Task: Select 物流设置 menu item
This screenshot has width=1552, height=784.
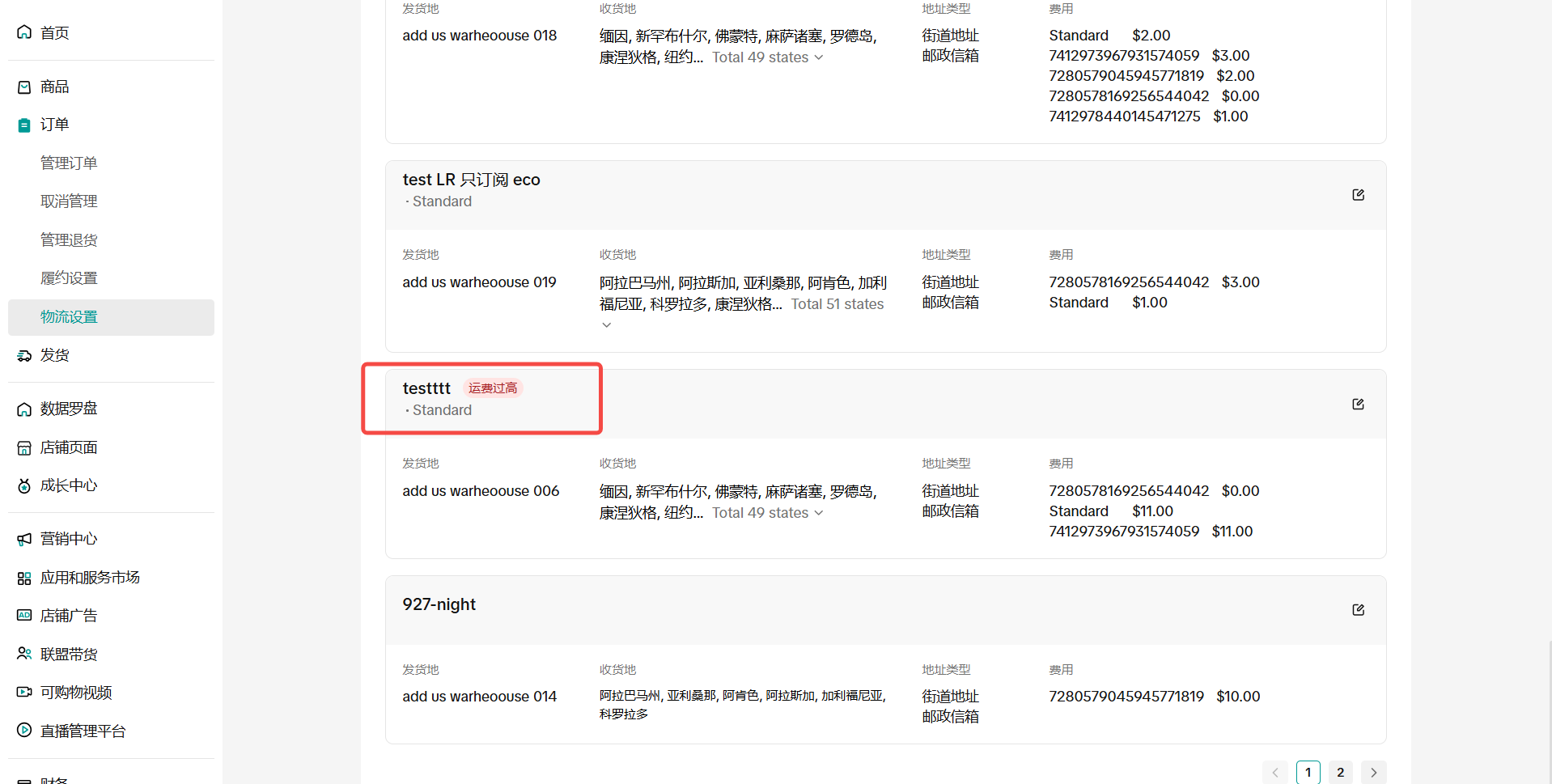Action: point(69,317)
